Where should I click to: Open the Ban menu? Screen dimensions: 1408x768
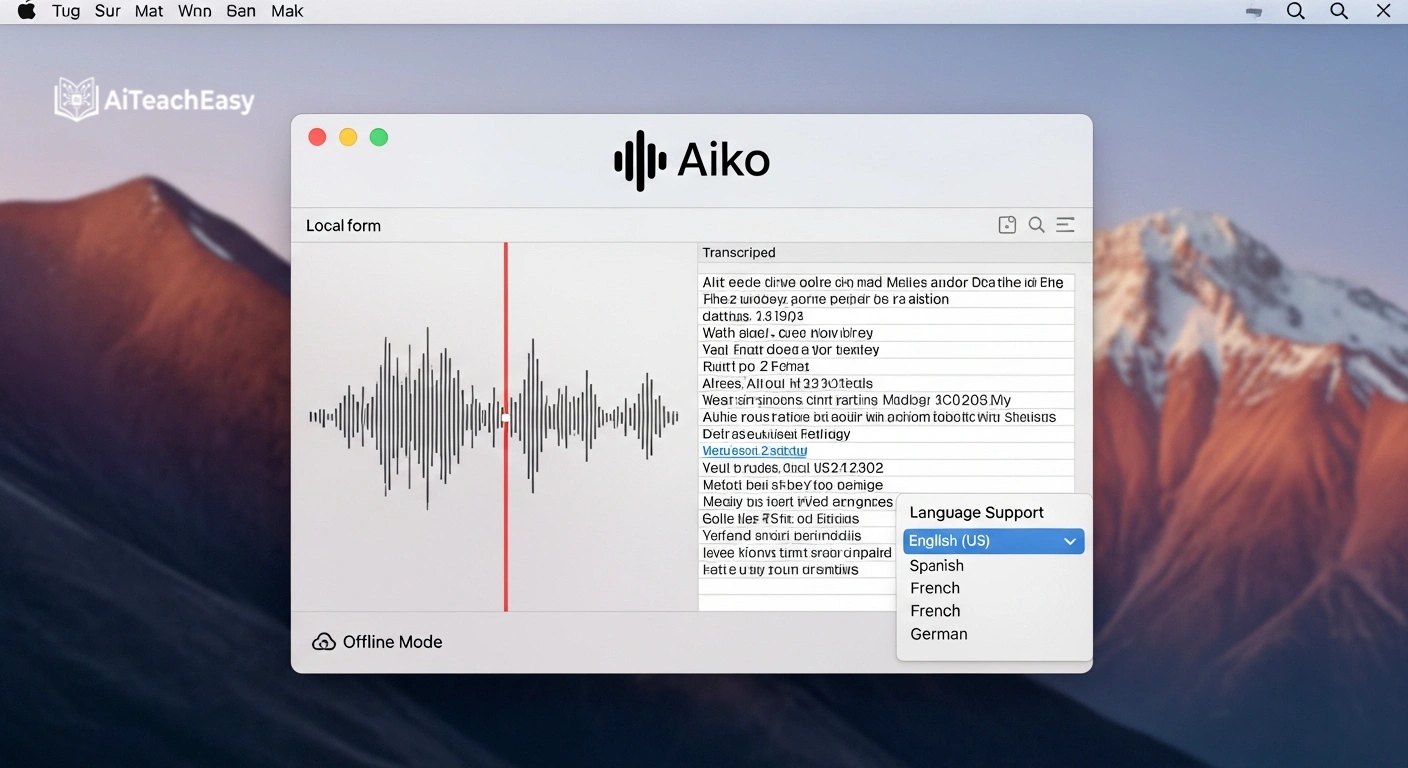(241, 11)
